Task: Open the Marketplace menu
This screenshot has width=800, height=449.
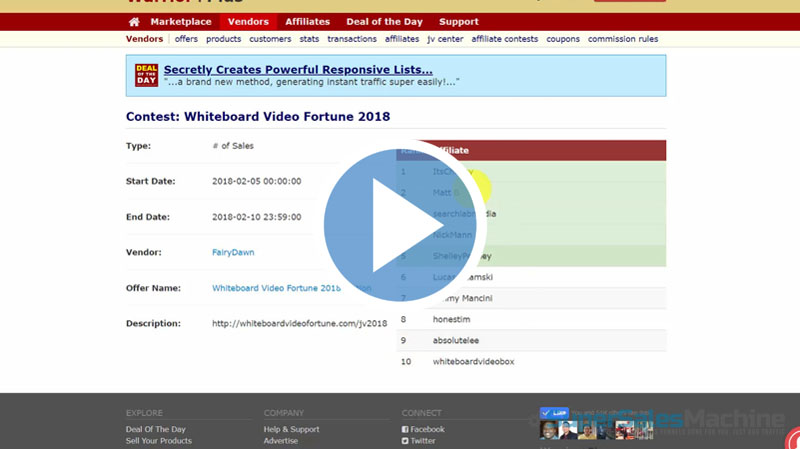Action: 181,22
